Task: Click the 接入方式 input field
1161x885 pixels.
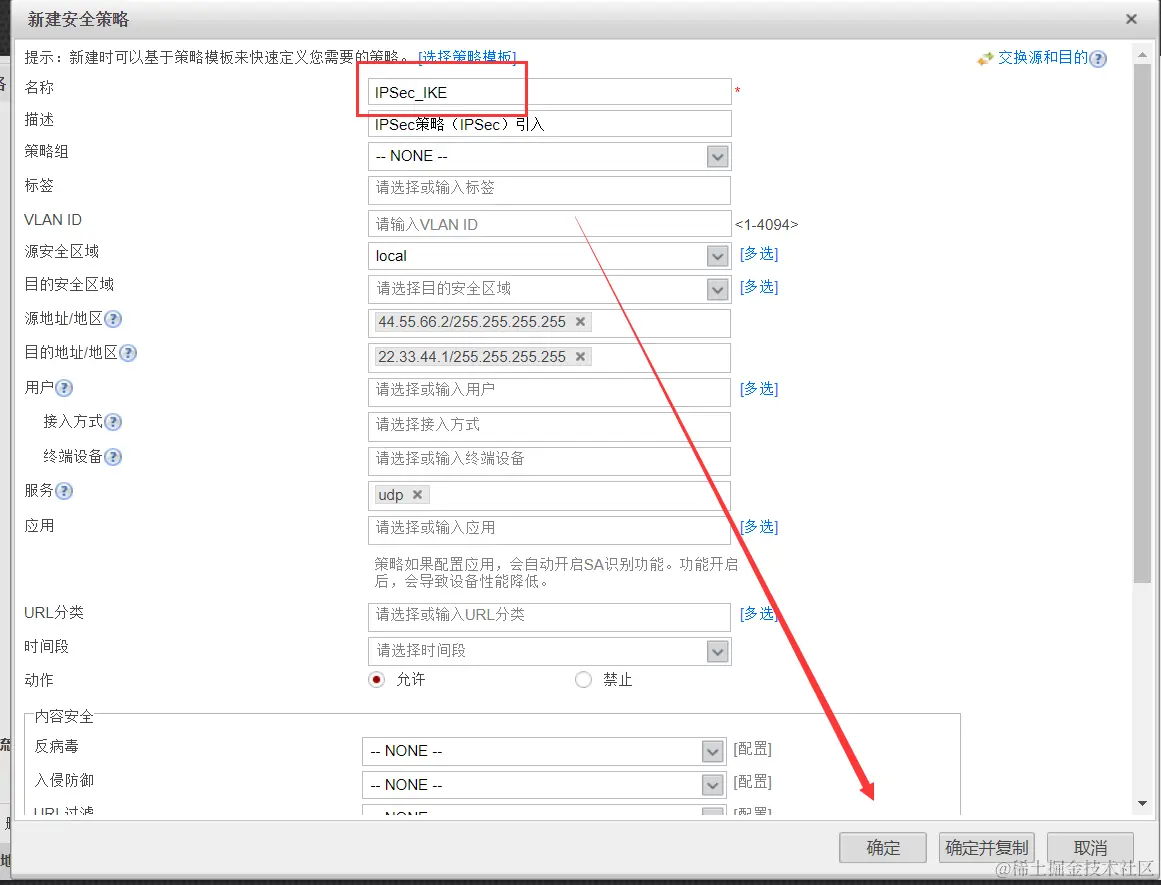Action: (549, 427)
